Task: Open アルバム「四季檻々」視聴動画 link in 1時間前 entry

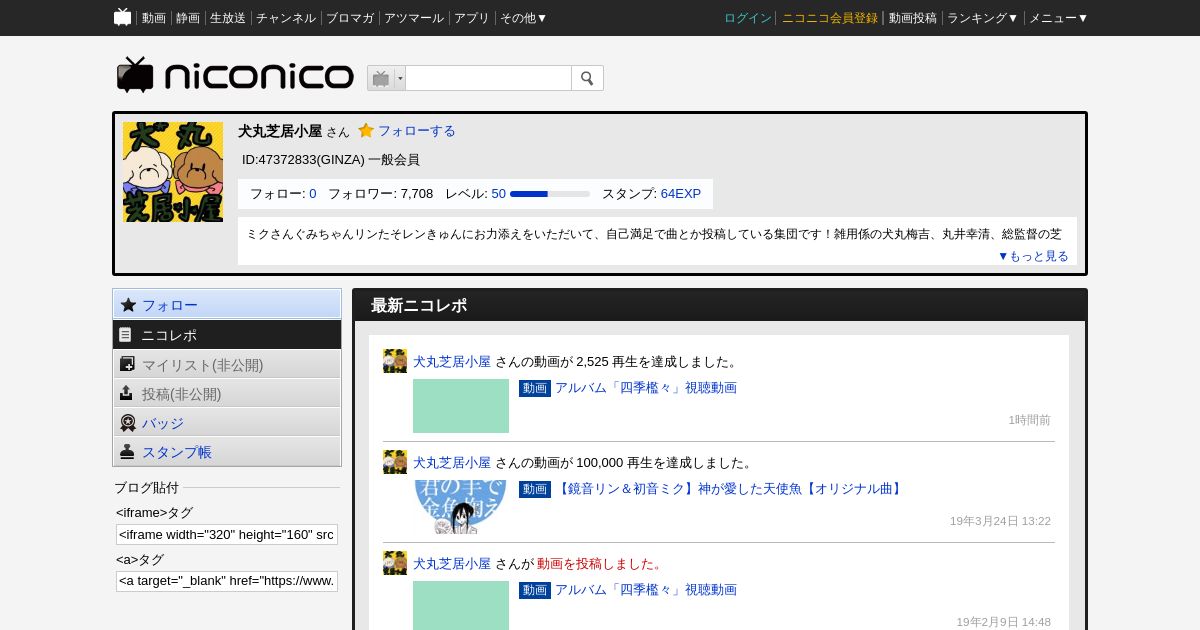Action: point(646,388)
